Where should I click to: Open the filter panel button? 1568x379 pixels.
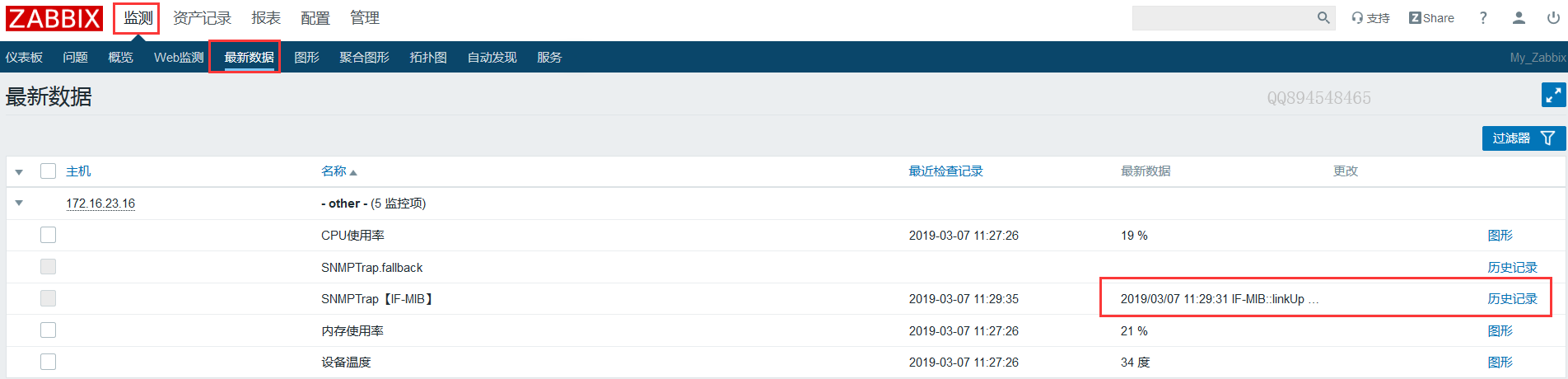point(1524,138)
